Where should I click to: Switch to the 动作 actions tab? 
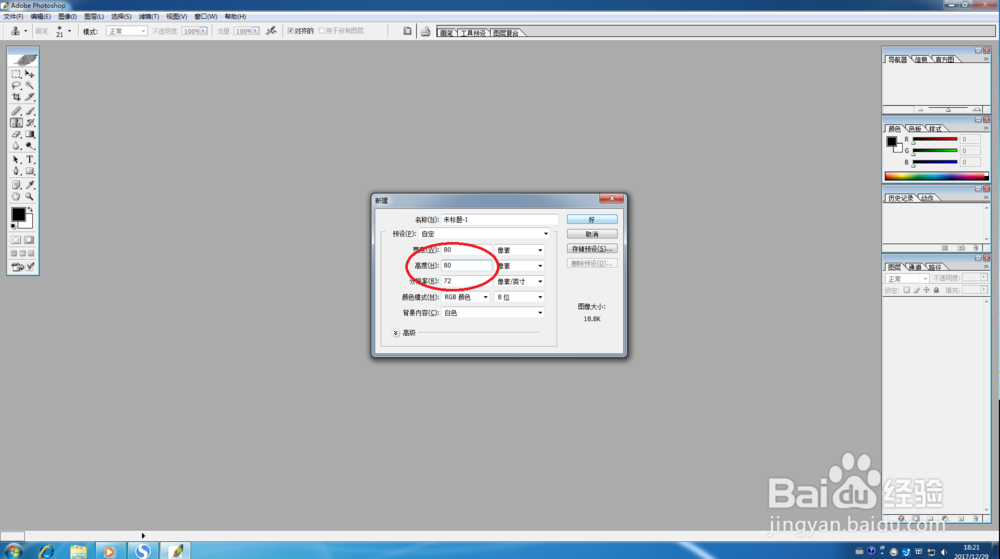927,198
